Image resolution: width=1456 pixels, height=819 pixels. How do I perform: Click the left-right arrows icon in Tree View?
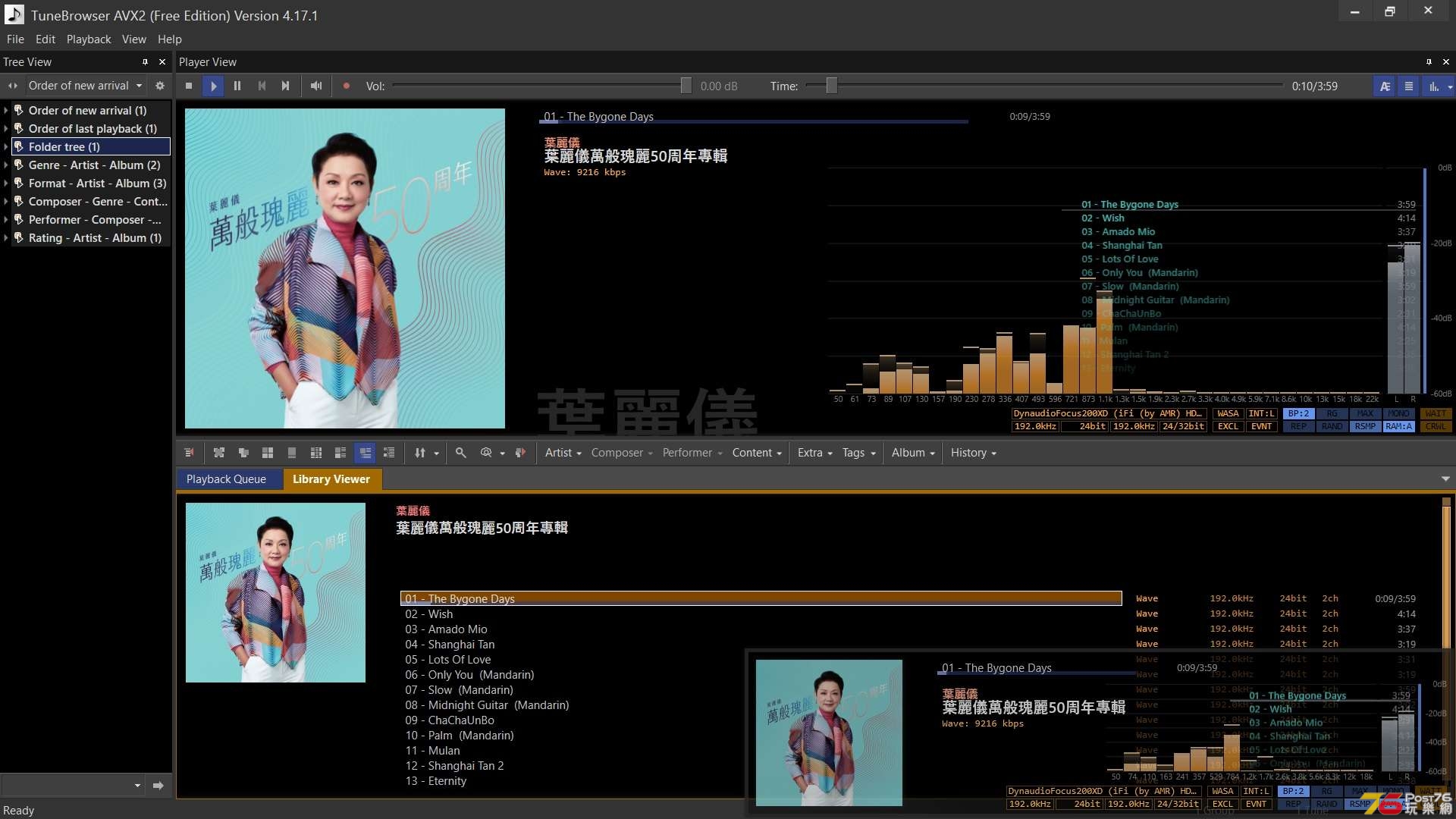[13, 86]
